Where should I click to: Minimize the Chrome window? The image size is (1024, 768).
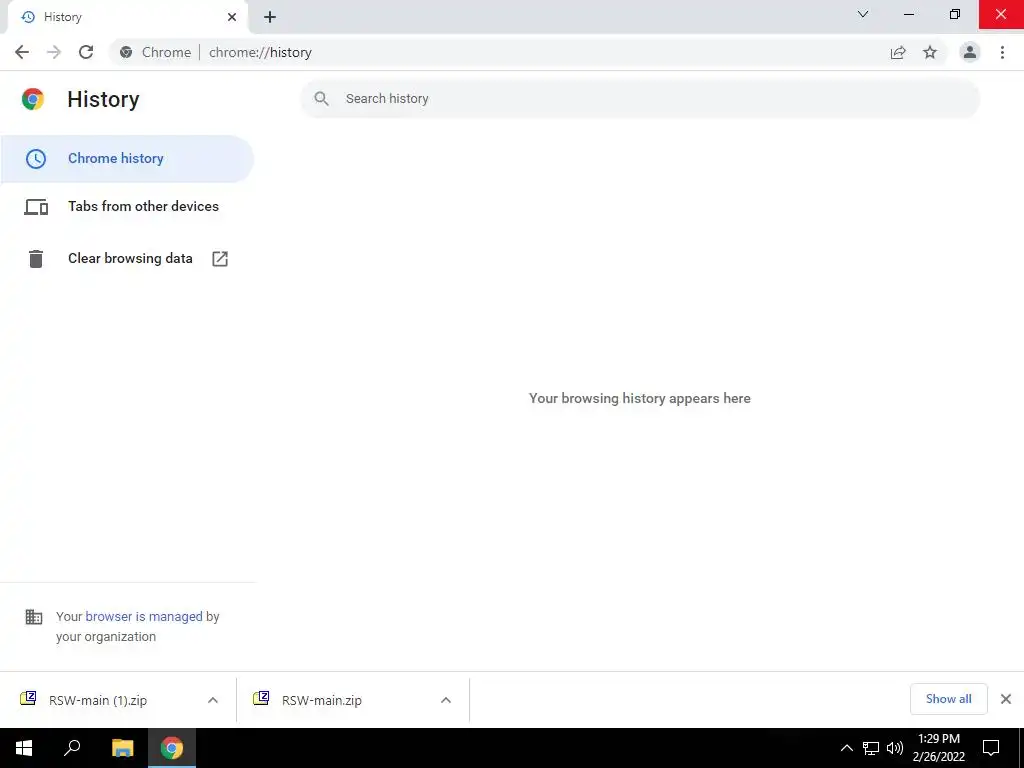click(909, 14)
